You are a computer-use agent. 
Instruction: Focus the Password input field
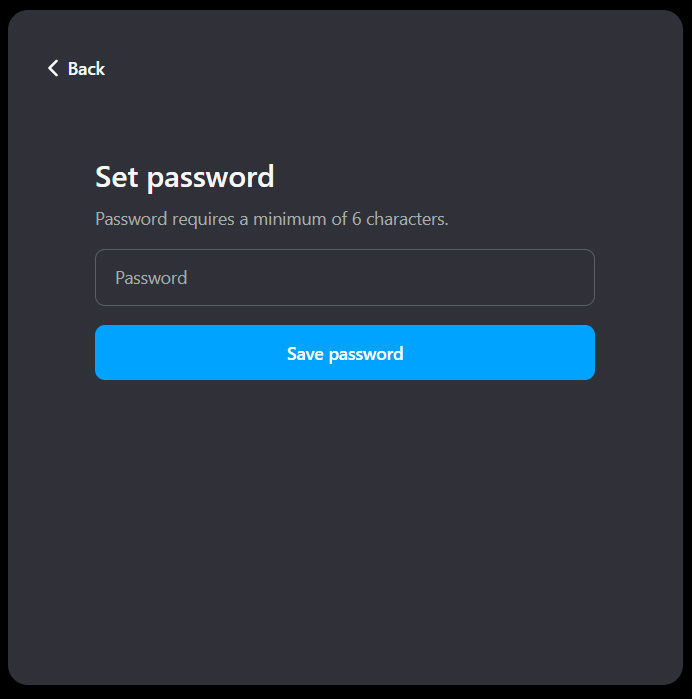[344, 277]
